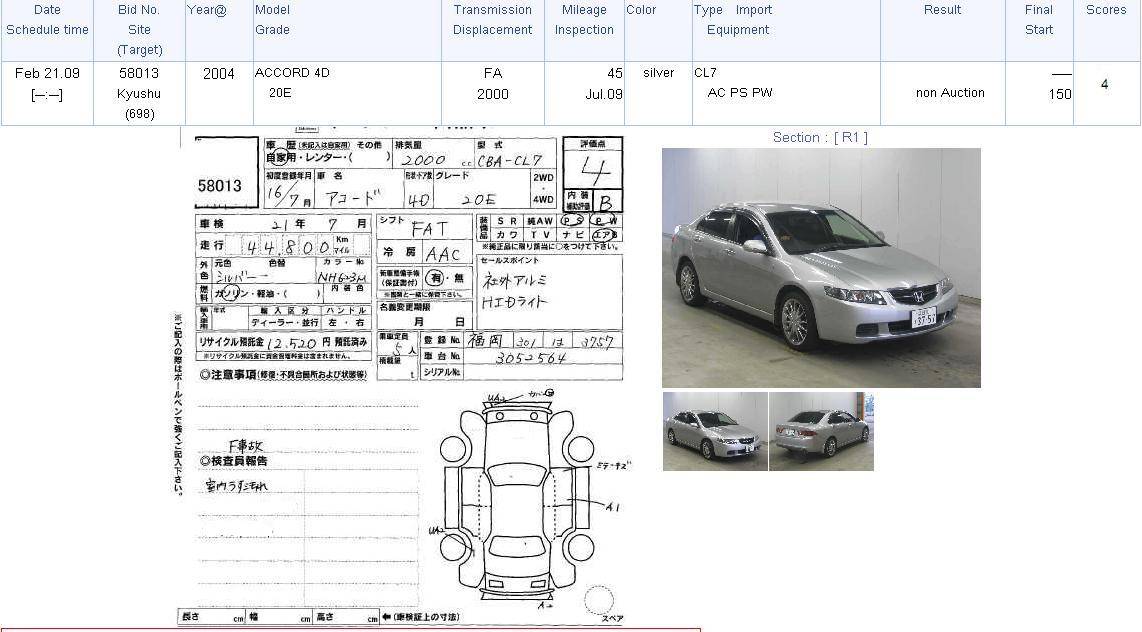Select the 20E grade text
The height and width of the screenshot is (632, 1142).
coord(280,92)
